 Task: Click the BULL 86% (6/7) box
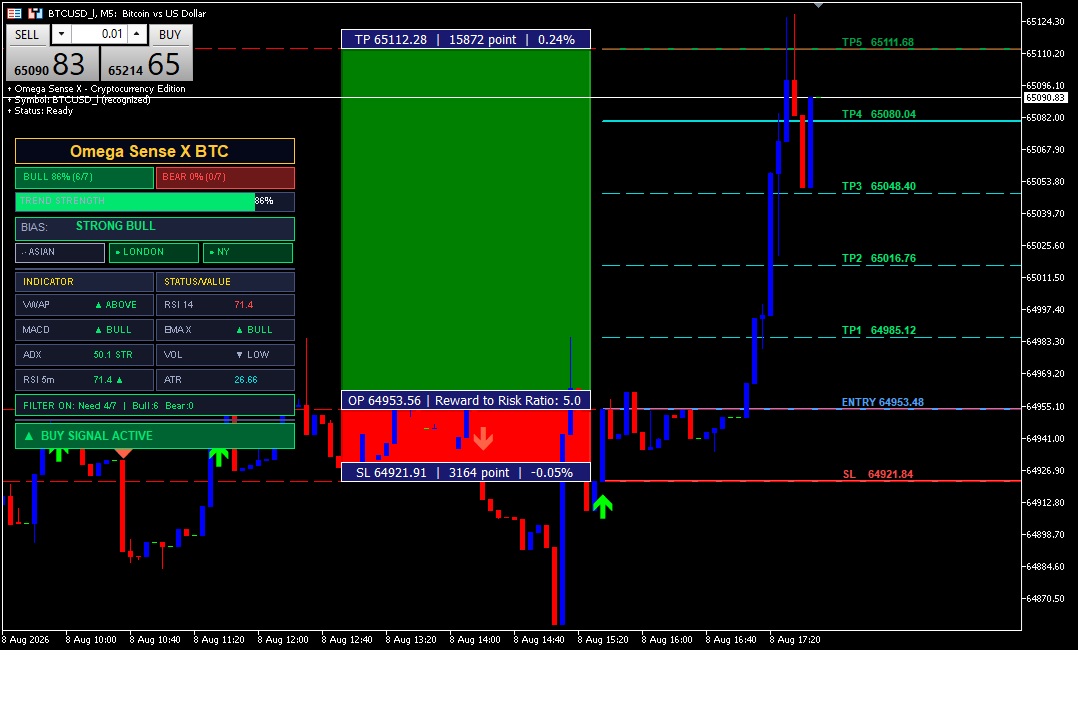84,177
